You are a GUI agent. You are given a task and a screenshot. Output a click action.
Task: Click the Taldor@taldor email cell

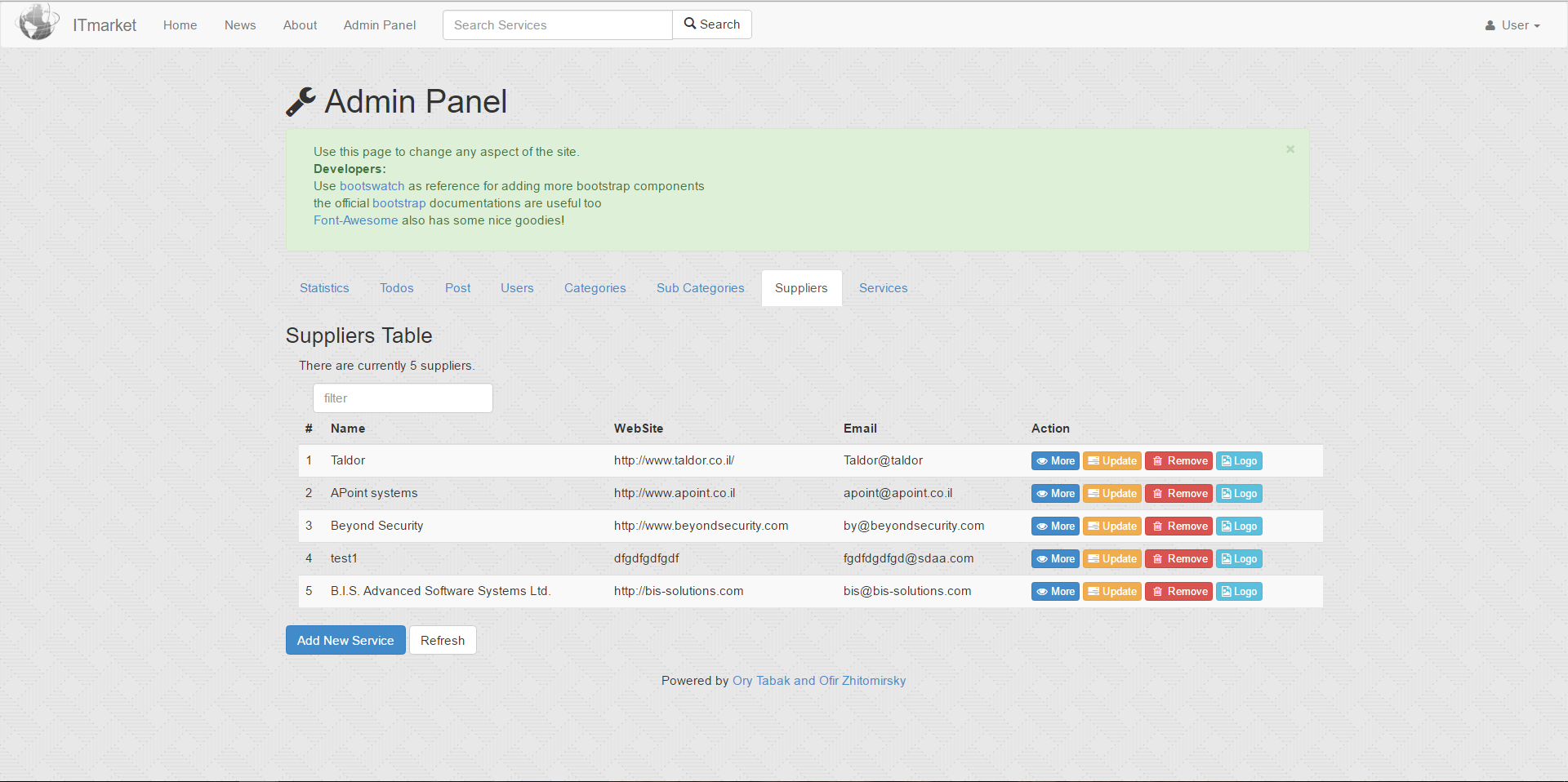[883, 460]
